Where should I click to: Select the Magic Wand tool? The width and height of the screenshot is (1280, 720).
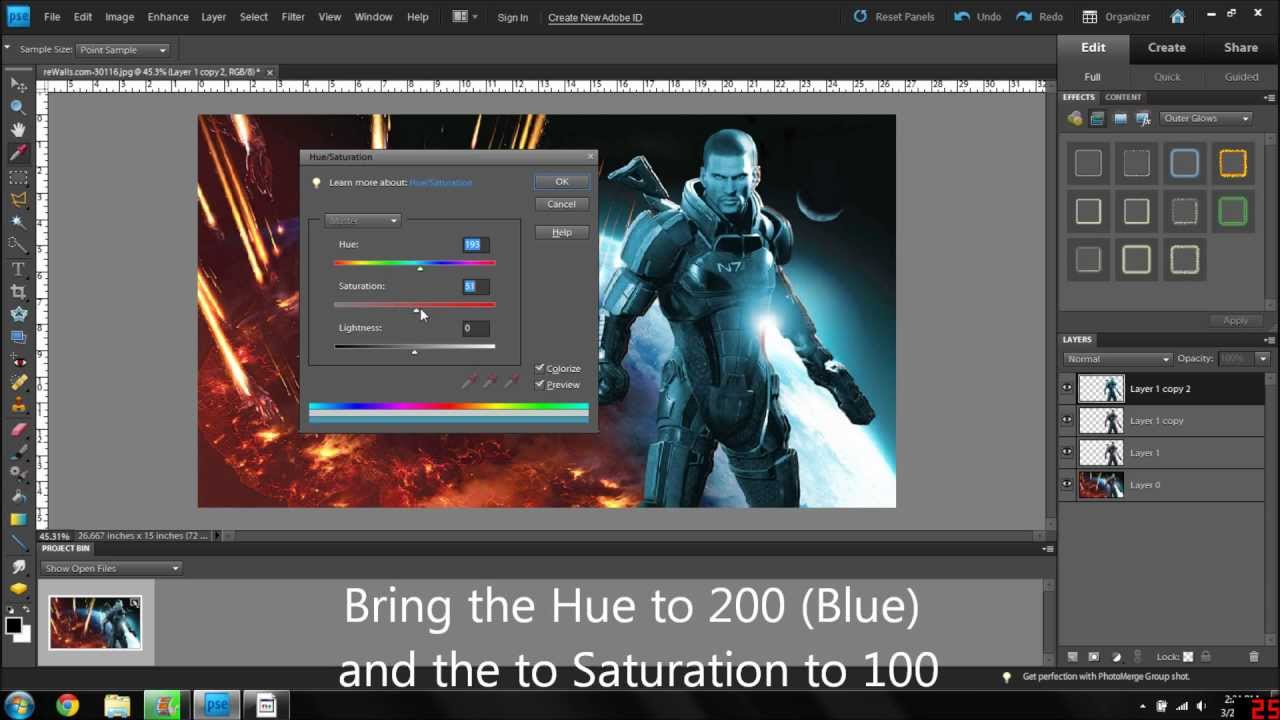[x=18, y=222]
